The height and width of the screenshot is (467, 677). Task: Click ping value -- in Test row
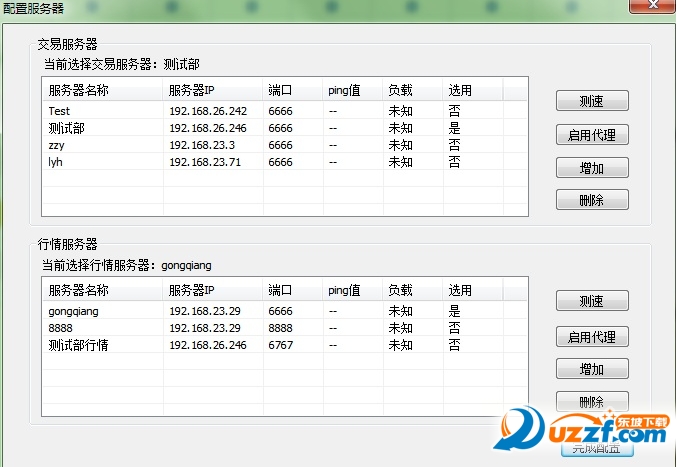(333, 111)
